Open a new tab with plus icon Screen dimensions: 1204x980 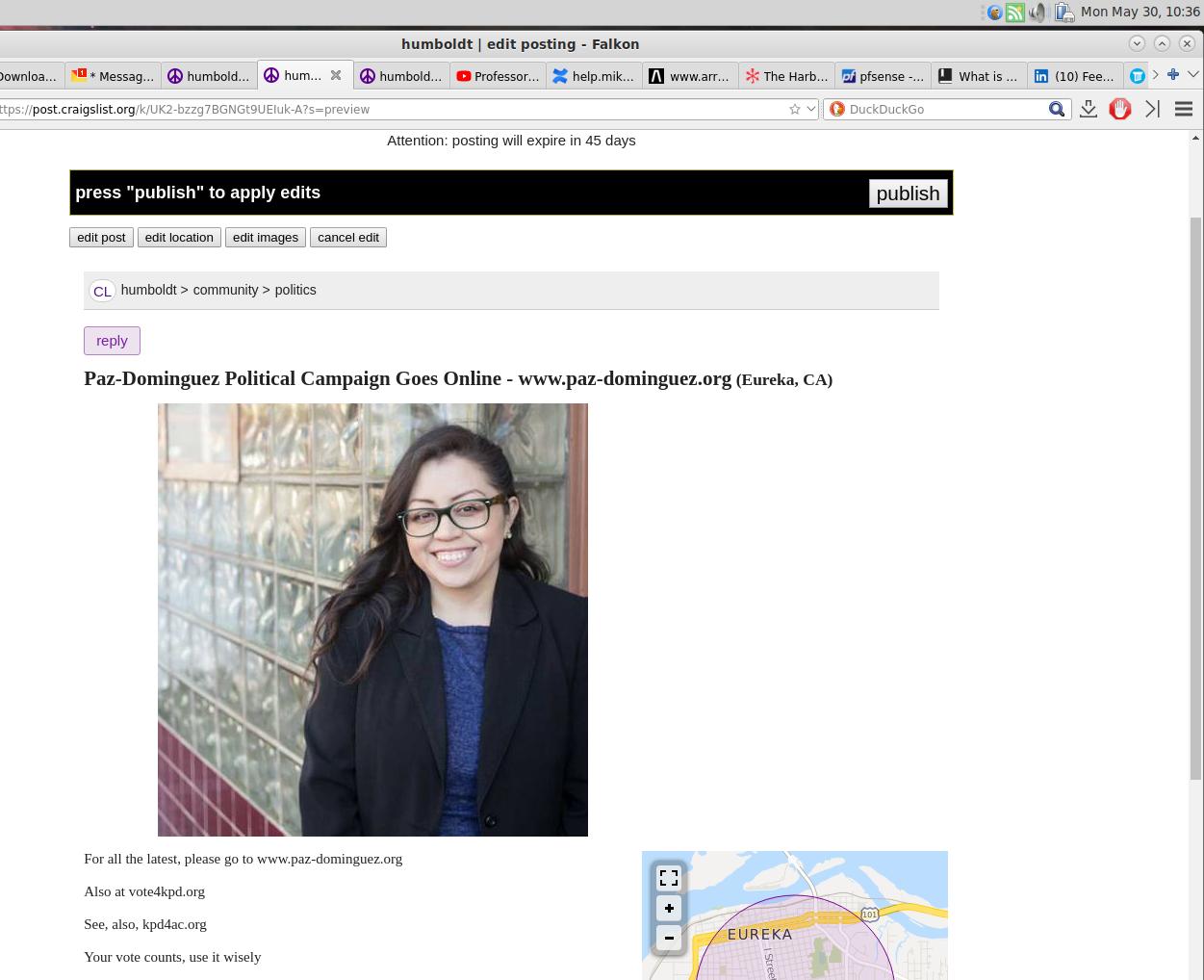[1173, 75]
